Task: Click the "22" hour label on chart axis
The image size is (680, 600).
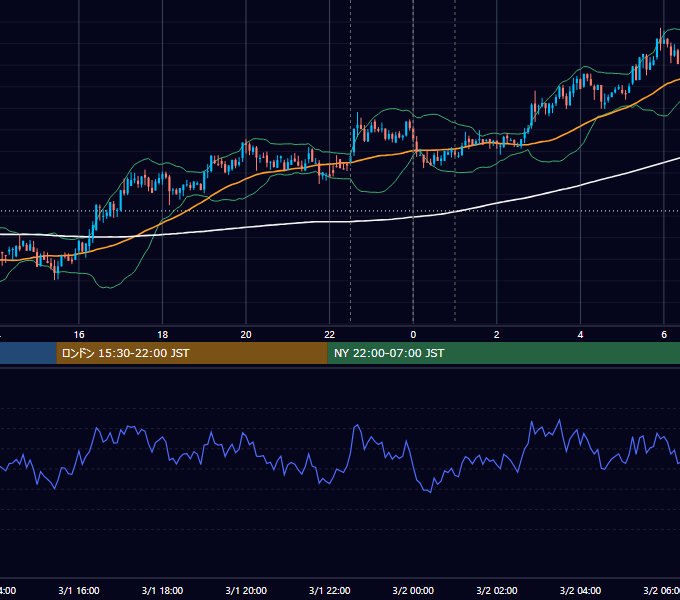Action: coord(330,335)
